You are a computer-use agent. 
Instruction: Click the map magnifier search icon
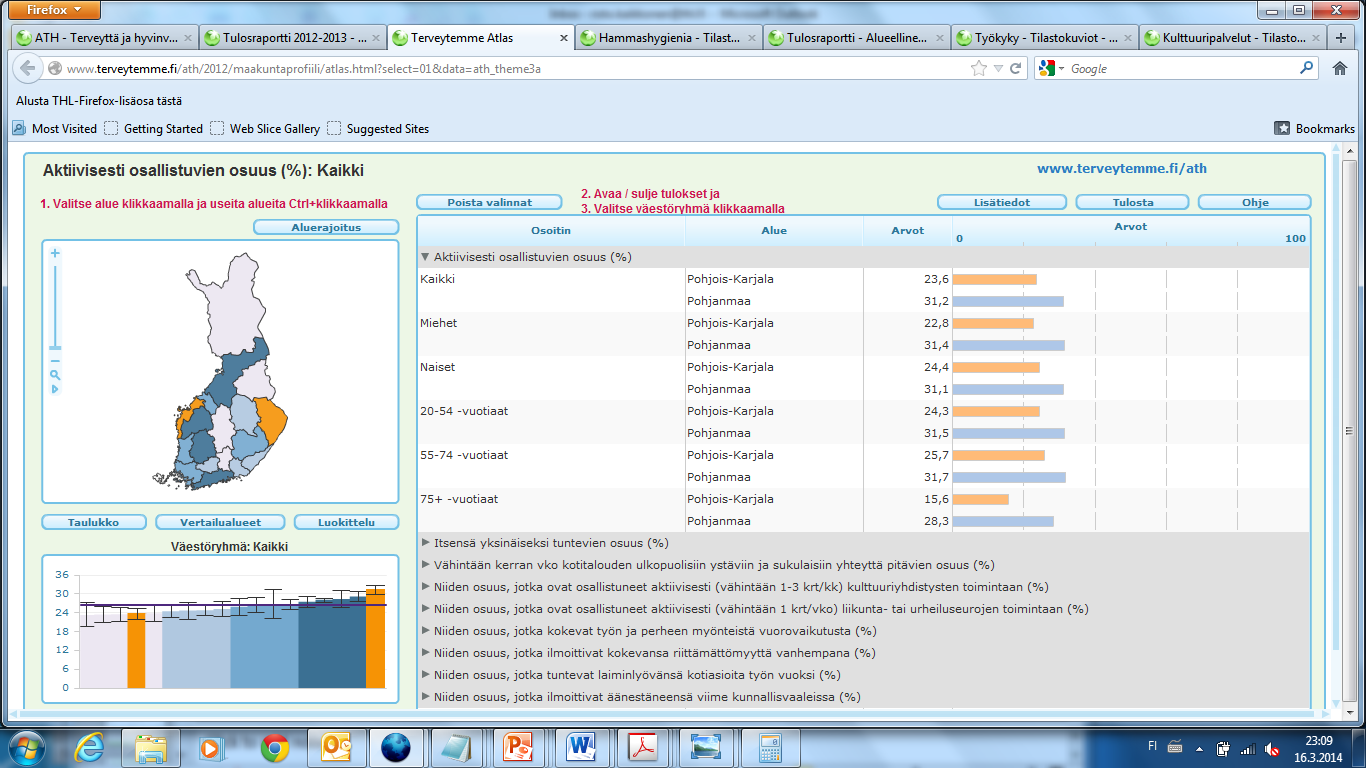[55, 375]
